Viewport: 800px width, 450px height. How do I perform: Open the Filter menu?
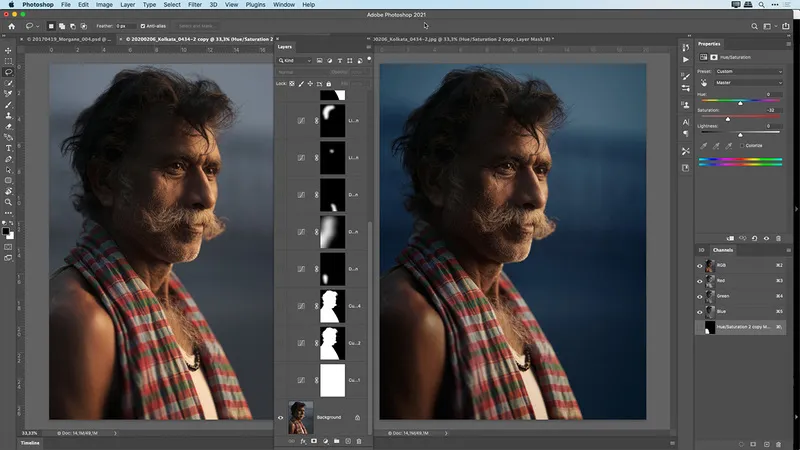pyautogui.click(x=195, y=5)
